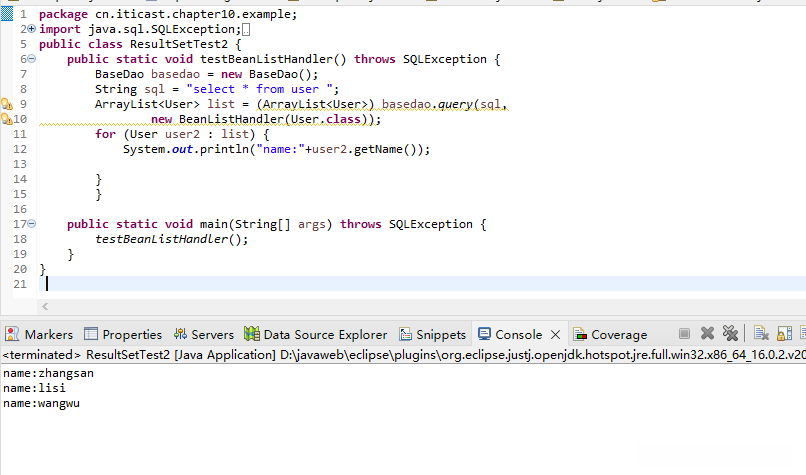Open the Servers tab
The height and width of the screenshot is (475, 806).
coord(204,335)
